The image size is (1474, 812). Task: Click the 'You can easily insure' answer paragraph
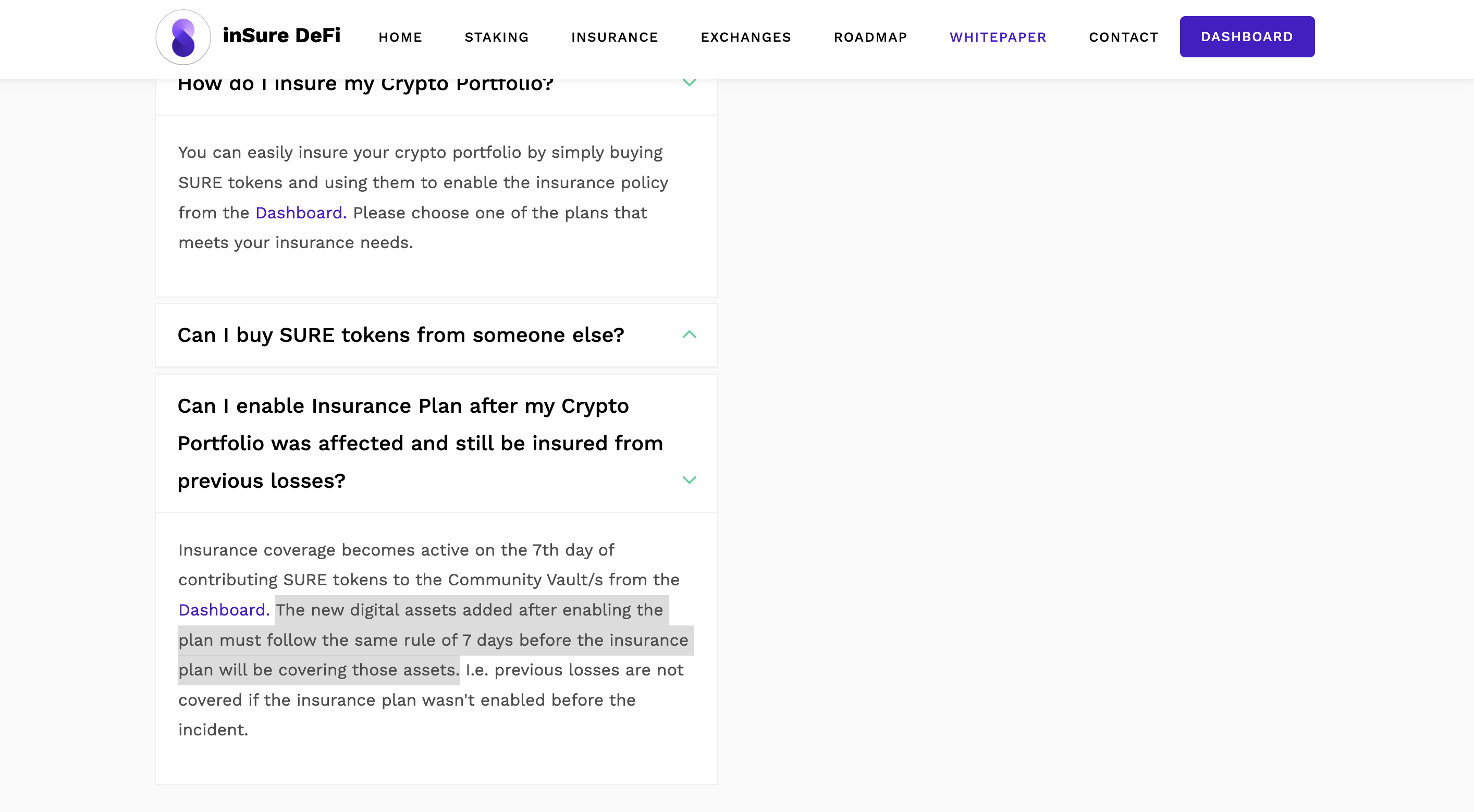[422, 198]
